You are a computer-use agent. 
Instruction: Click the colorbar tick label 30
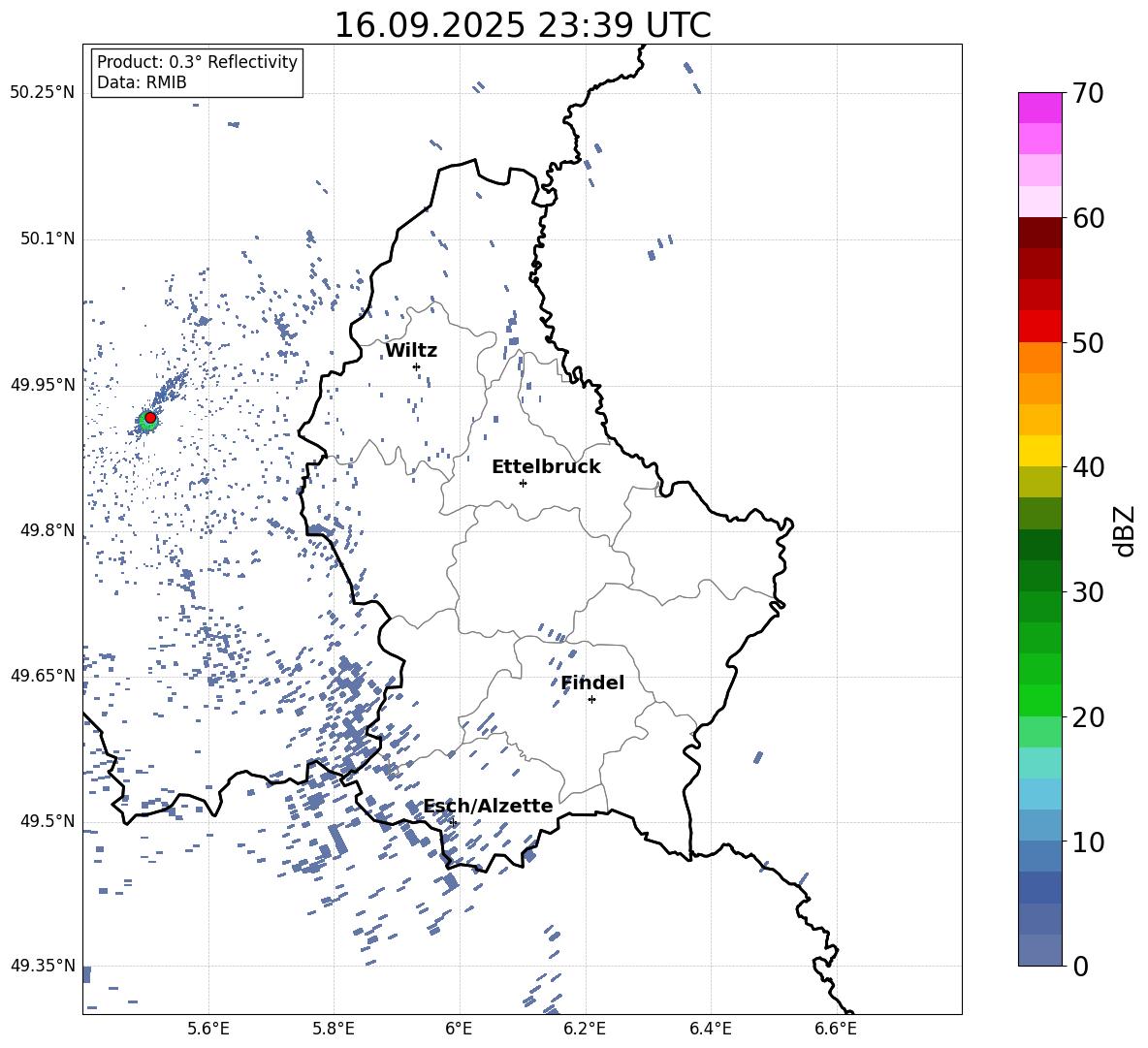(x=1088, y=592)
